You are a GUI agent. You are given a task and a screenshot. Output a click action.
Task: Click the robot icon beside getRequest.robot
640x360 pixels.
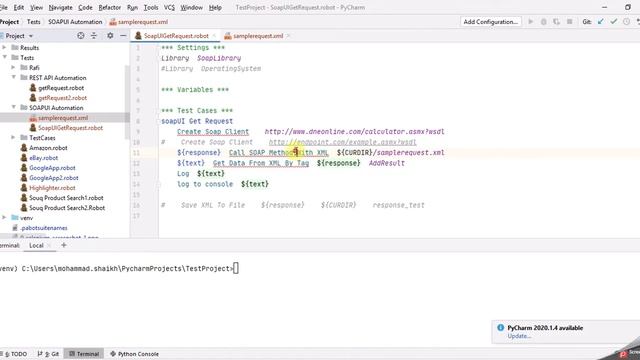click(33, 88)
